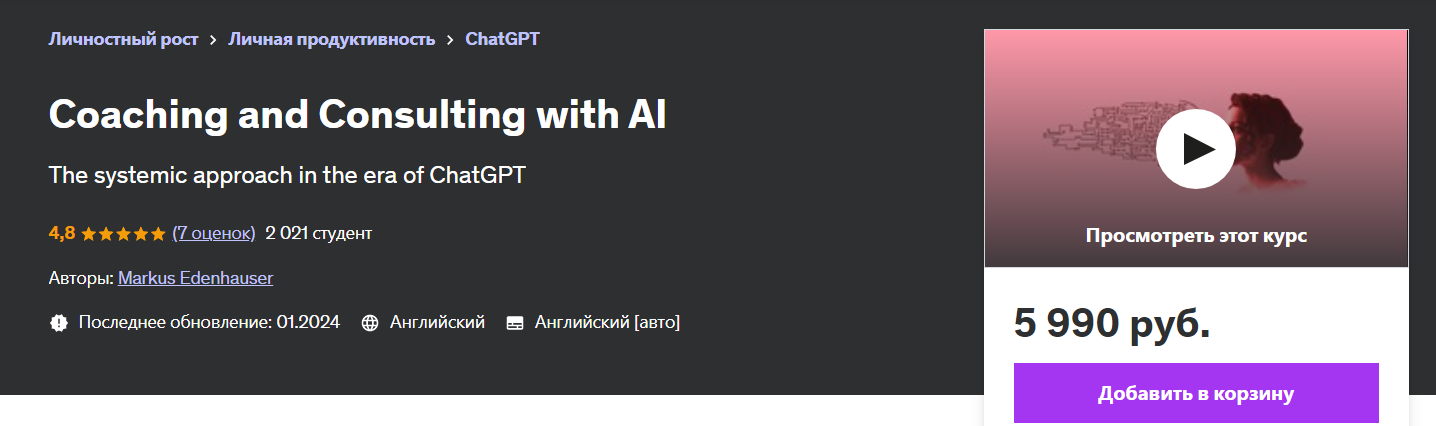Click the chevron after Личностный рост

click(213, 40)
